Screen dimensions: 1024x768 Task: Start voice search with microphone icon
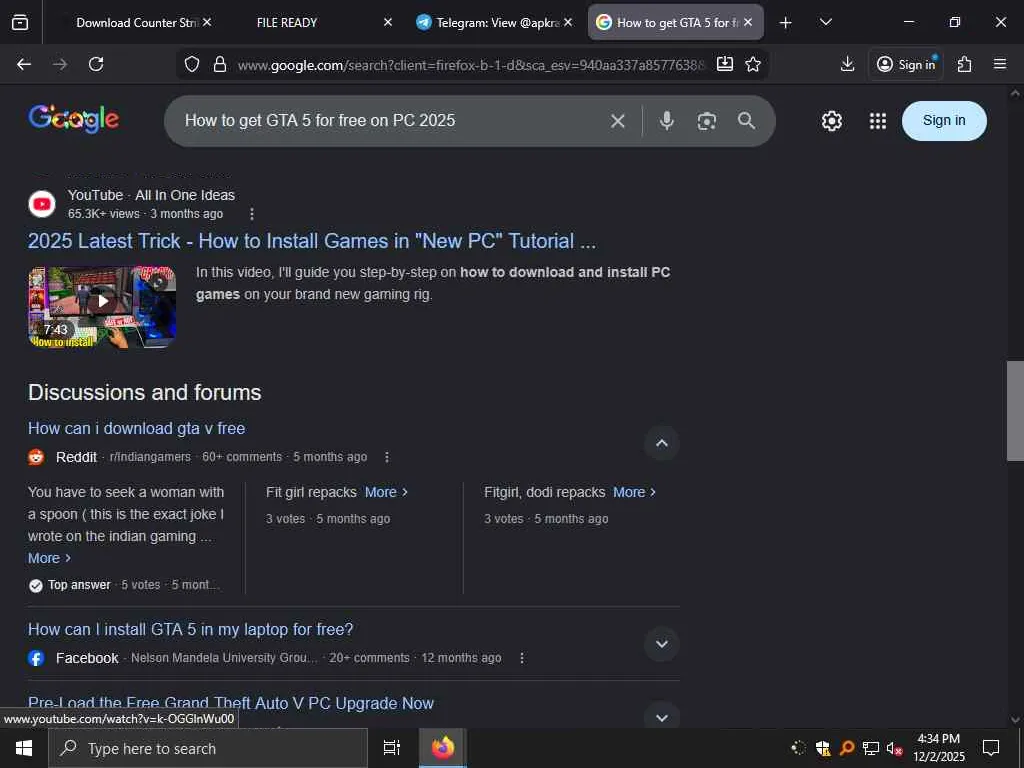pos(666,121)
